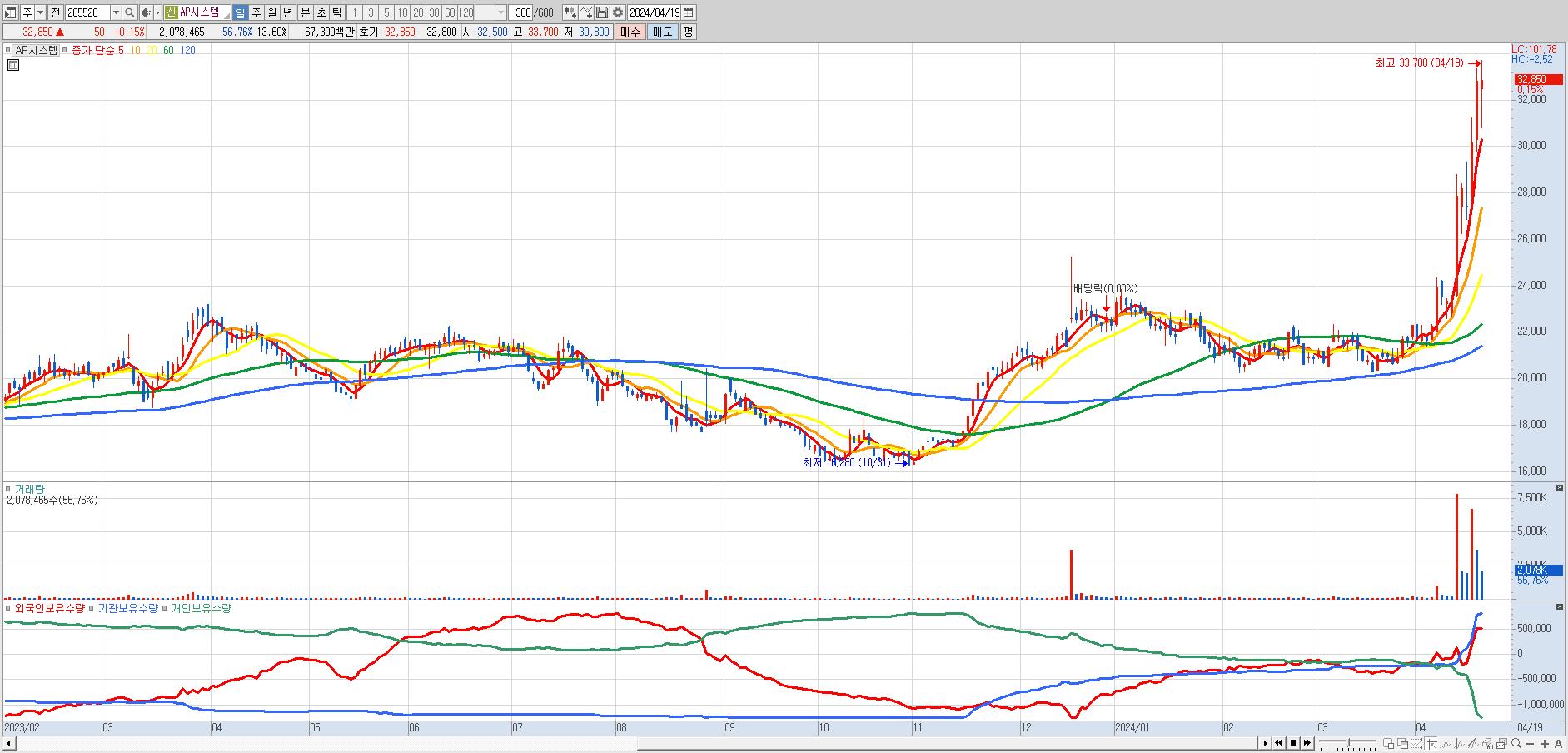Viewport: 1568px width, 753px height.
Task: Save the chart with the floppy disk icon
Action: tap(602, 12)
